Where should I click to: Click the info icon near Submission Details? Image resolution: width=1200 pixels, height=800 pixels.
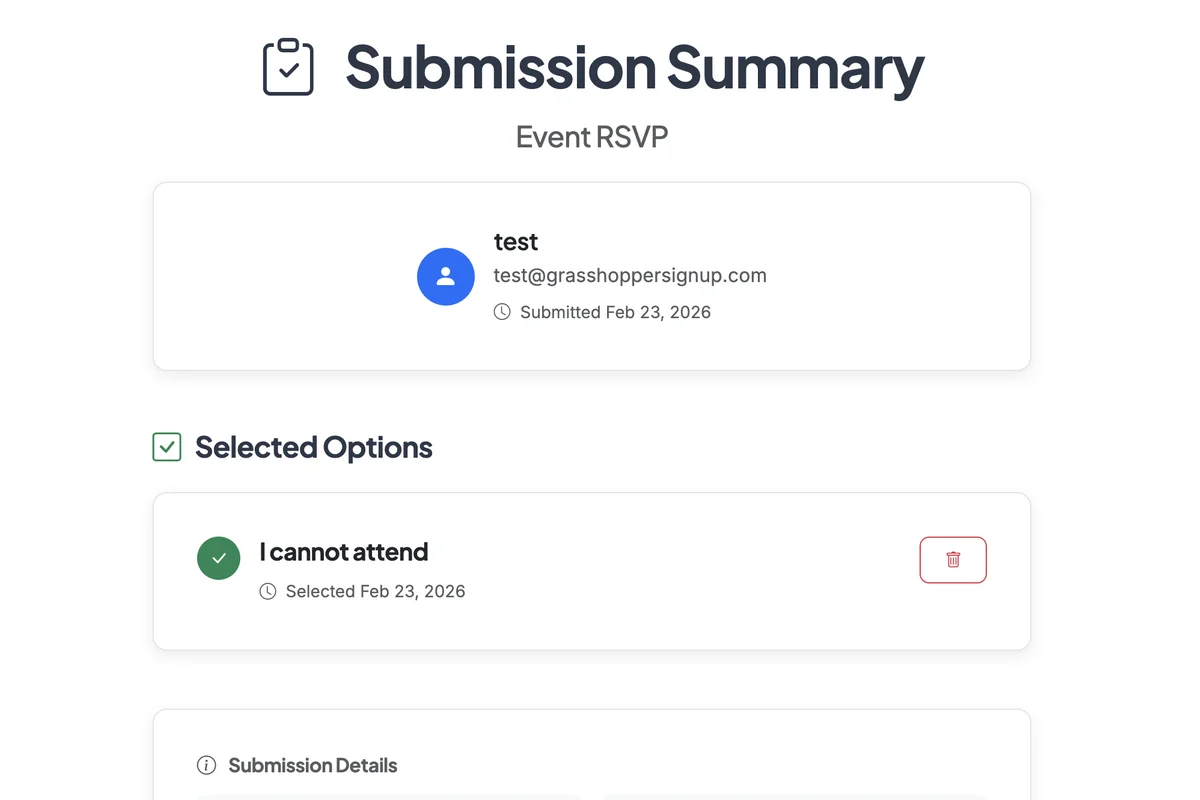click(207, 766)
